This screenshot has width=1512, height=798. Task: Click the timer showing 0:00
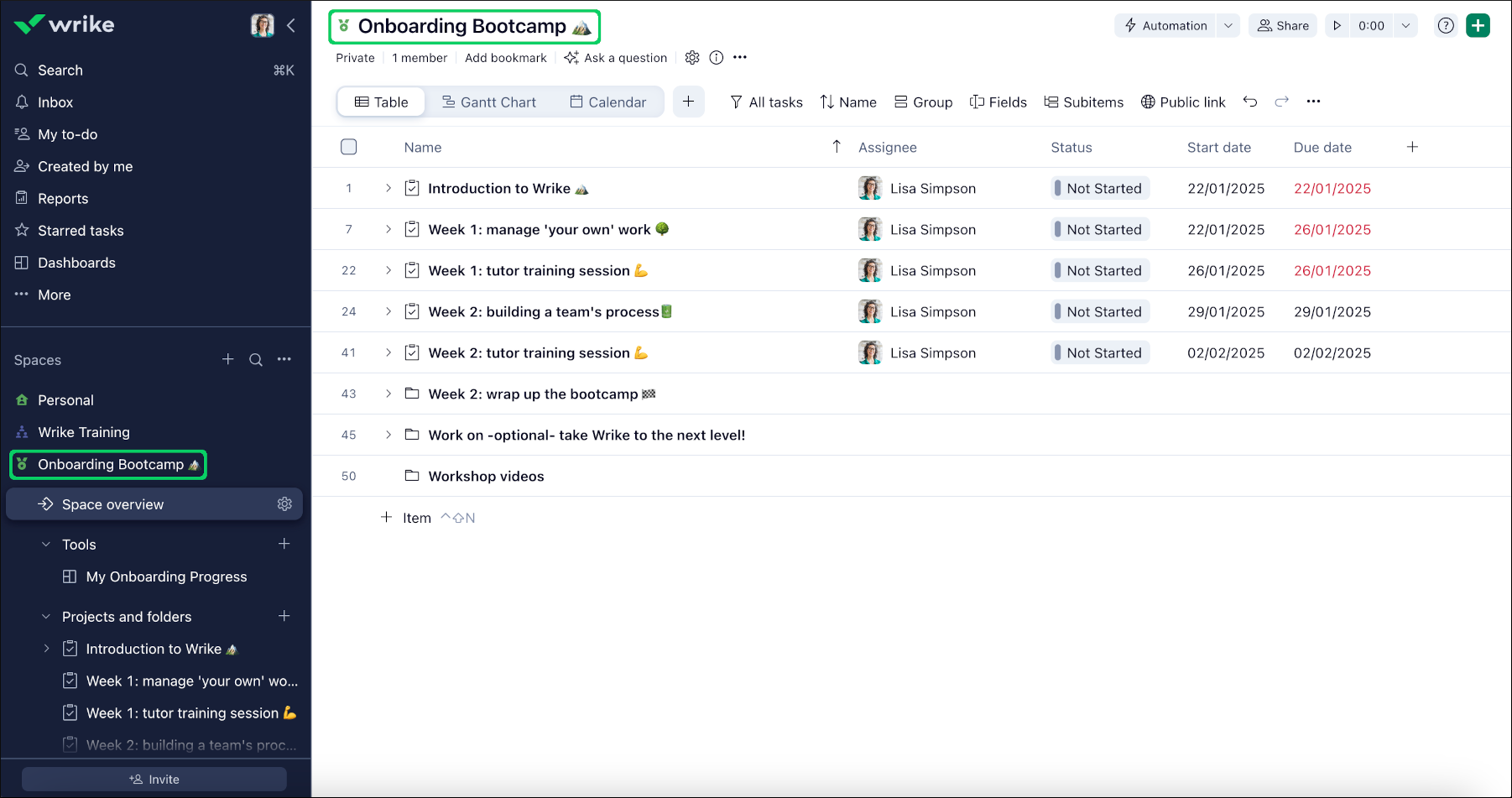pyautogui.click(x=1371, y=25)
